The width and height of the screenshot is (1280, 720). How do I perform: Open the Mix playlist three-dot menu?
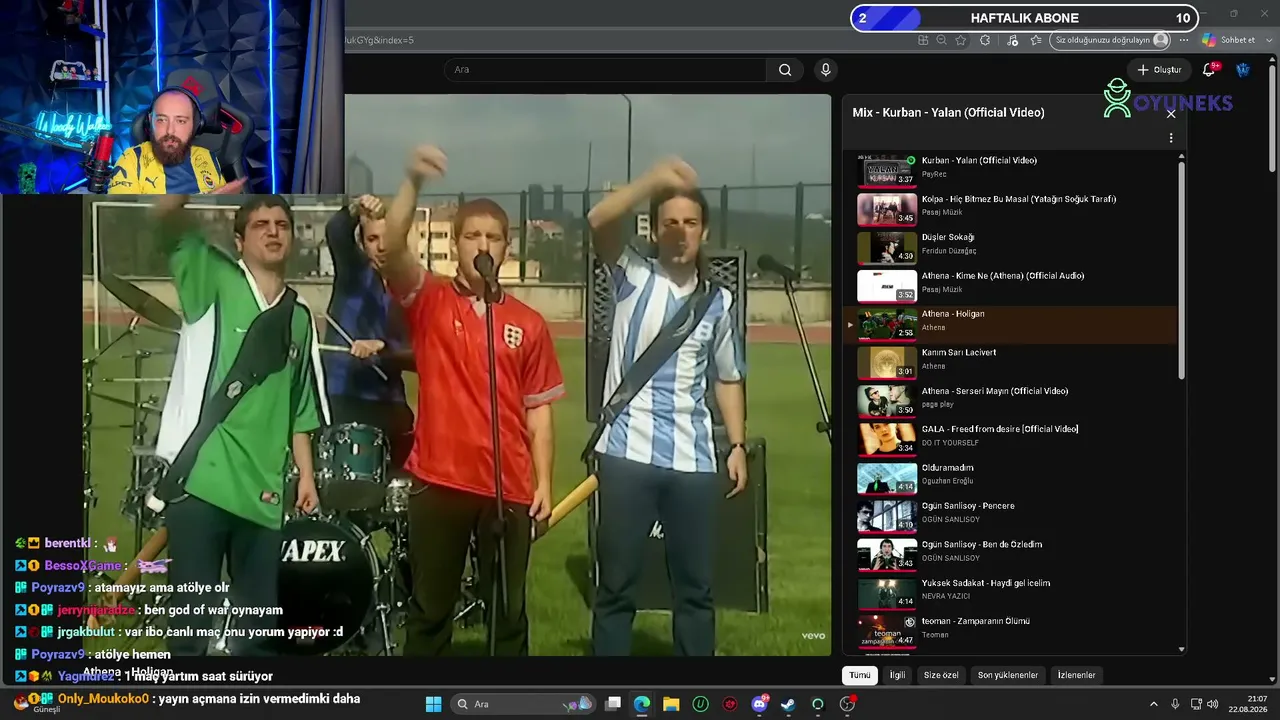[1171, 138]
